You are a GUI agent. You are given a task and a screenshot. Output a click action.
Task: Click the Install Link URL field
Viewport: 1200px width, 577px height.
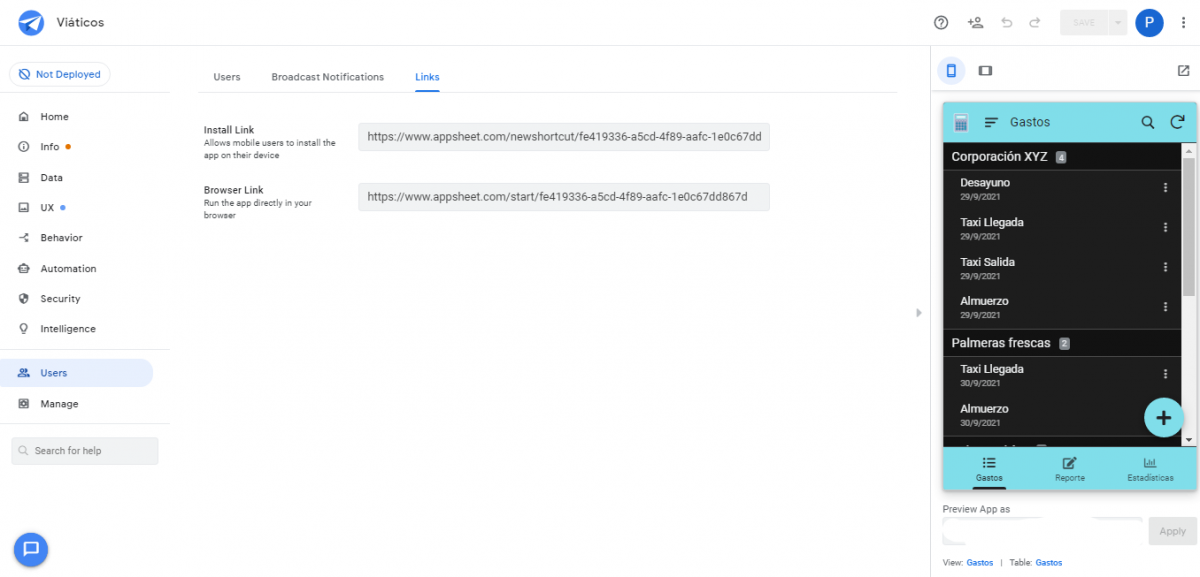click(564, 137)
